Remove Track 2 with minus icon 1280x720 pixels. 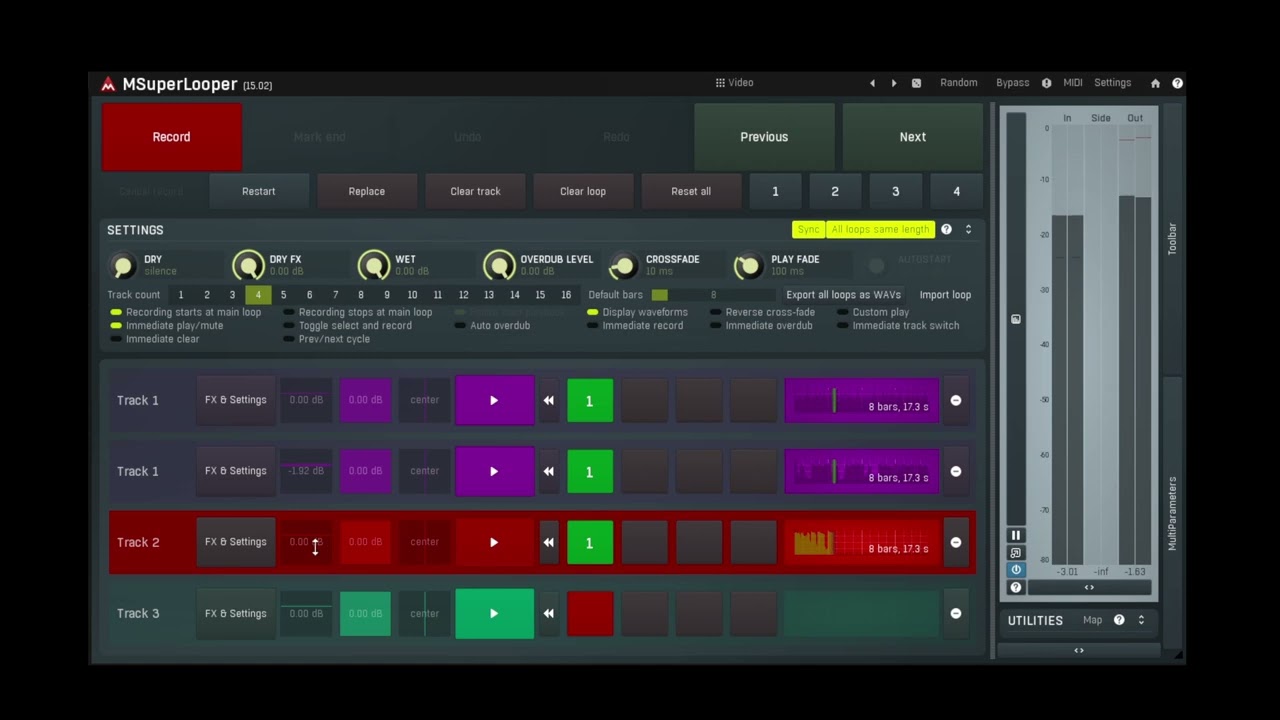click(956, 542)
